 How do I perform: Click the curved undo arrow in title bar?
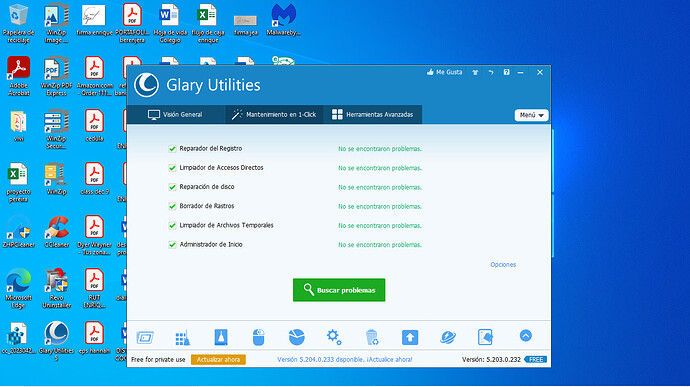pyautogui.click(x=491, y=72)
